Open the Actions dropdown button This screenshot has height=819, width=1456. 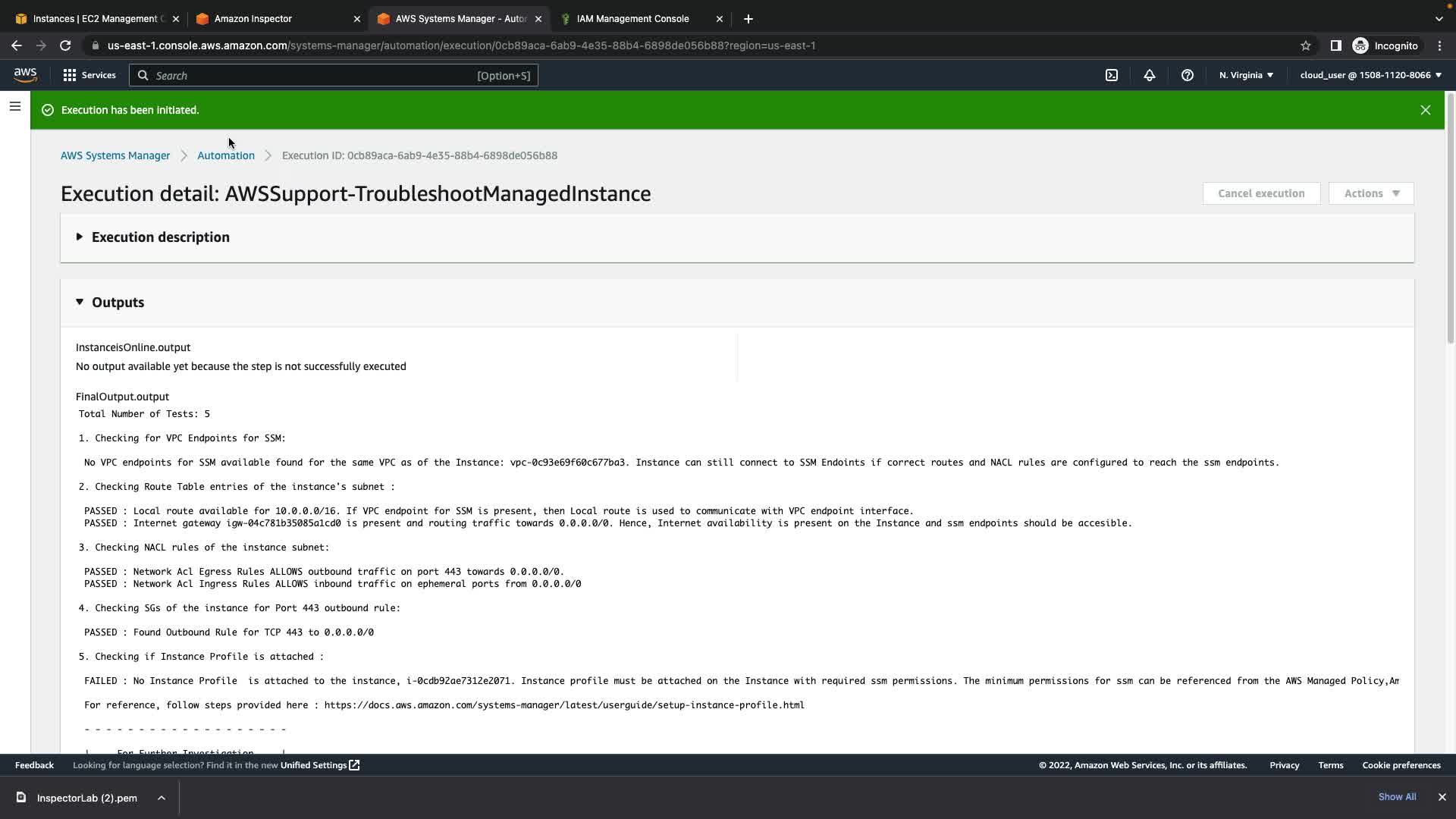(1370, 193)
